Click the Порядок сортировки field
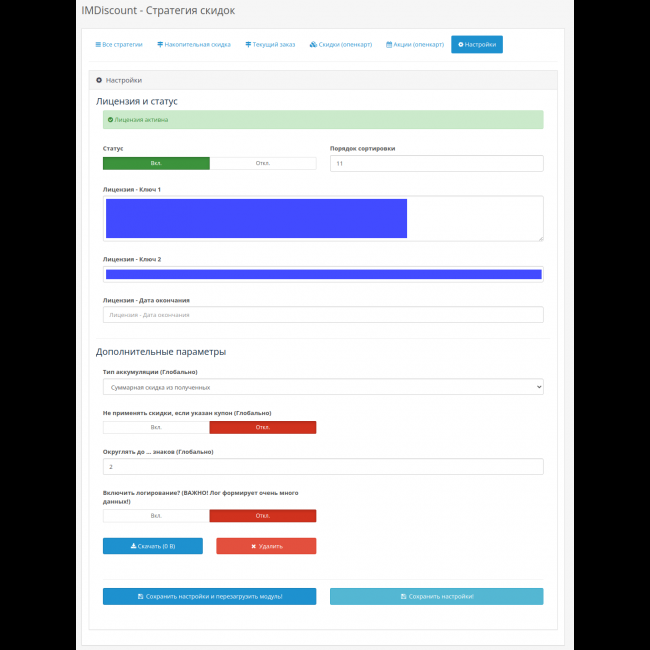 (436, 163)
